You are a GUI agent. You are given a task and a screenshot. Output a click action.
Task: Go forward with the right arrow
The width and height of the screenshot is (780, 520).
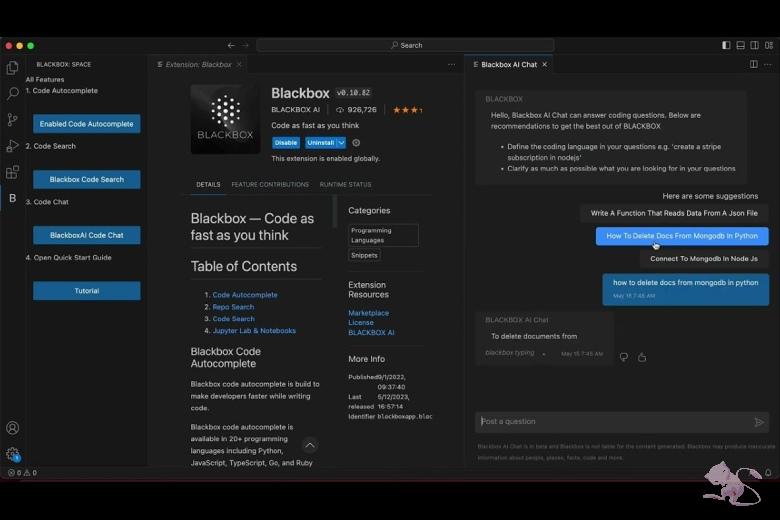pyautogui.click(x=245, y=45)
